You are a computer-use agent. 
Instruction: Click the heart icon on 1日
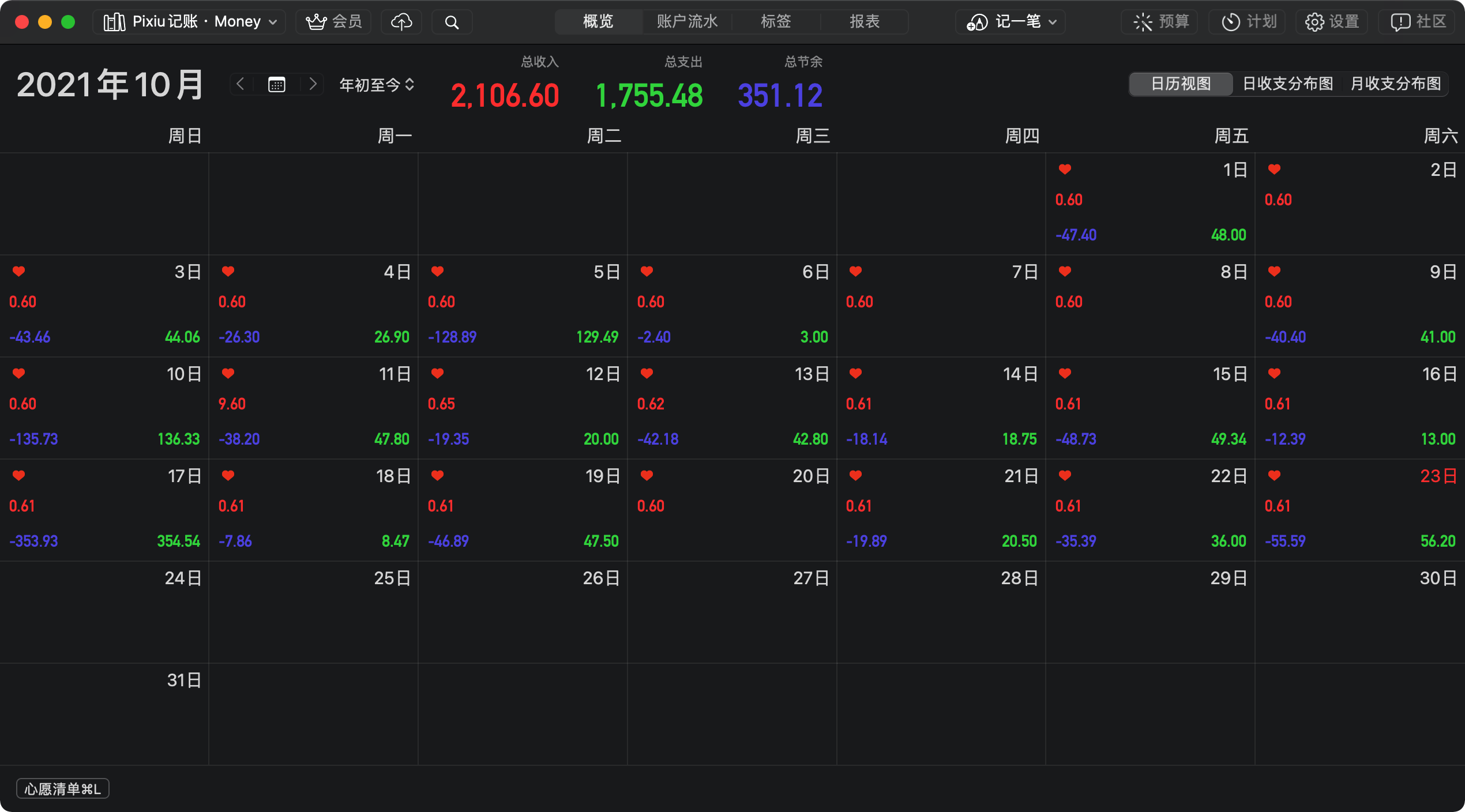point(1065,169)
